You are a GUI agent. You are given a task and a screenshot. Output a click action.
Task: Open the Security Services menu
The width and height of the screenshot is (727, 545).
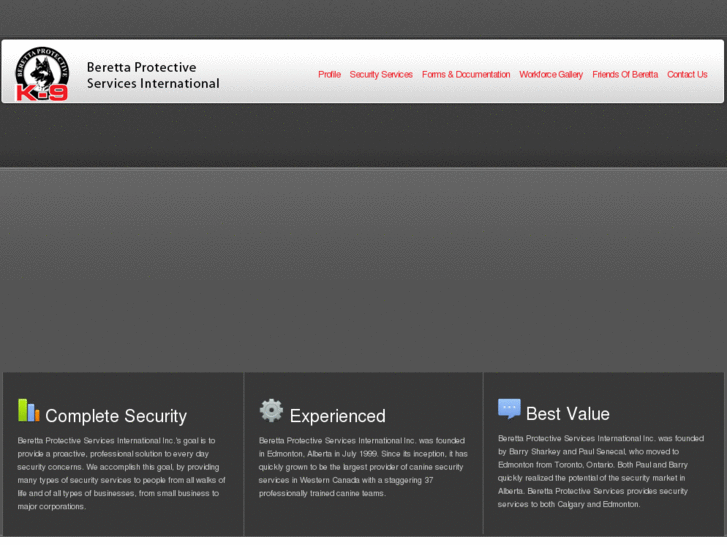click(381, 75)
